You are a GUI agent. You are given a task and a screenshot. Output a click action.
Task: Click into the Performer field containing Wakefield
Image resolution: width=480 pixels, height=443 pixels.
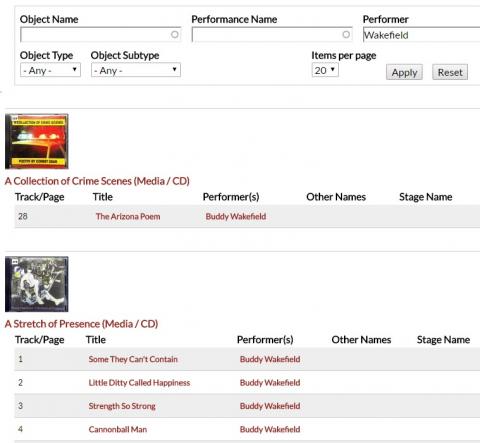pyautogui.click(x=421, y=35)
